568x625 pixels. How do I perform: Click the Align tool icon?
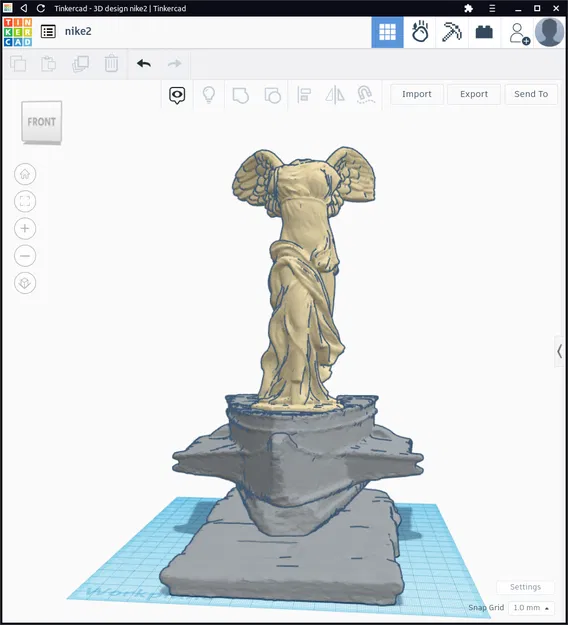304,95
